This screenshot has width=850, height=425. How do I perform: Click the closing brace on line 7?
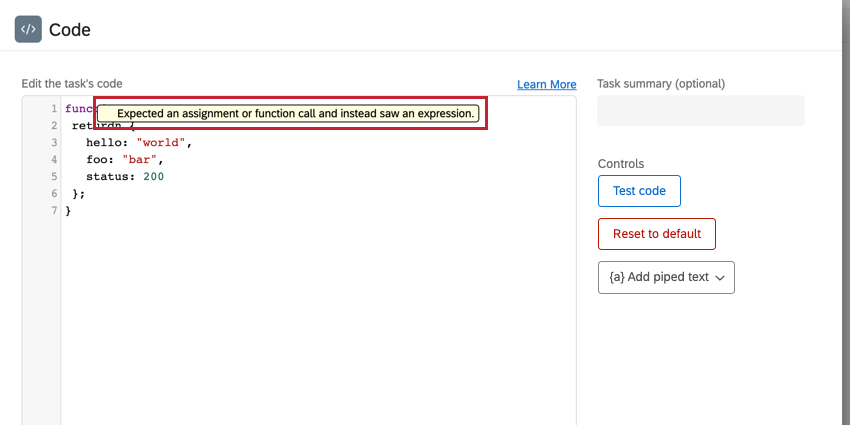68,211
